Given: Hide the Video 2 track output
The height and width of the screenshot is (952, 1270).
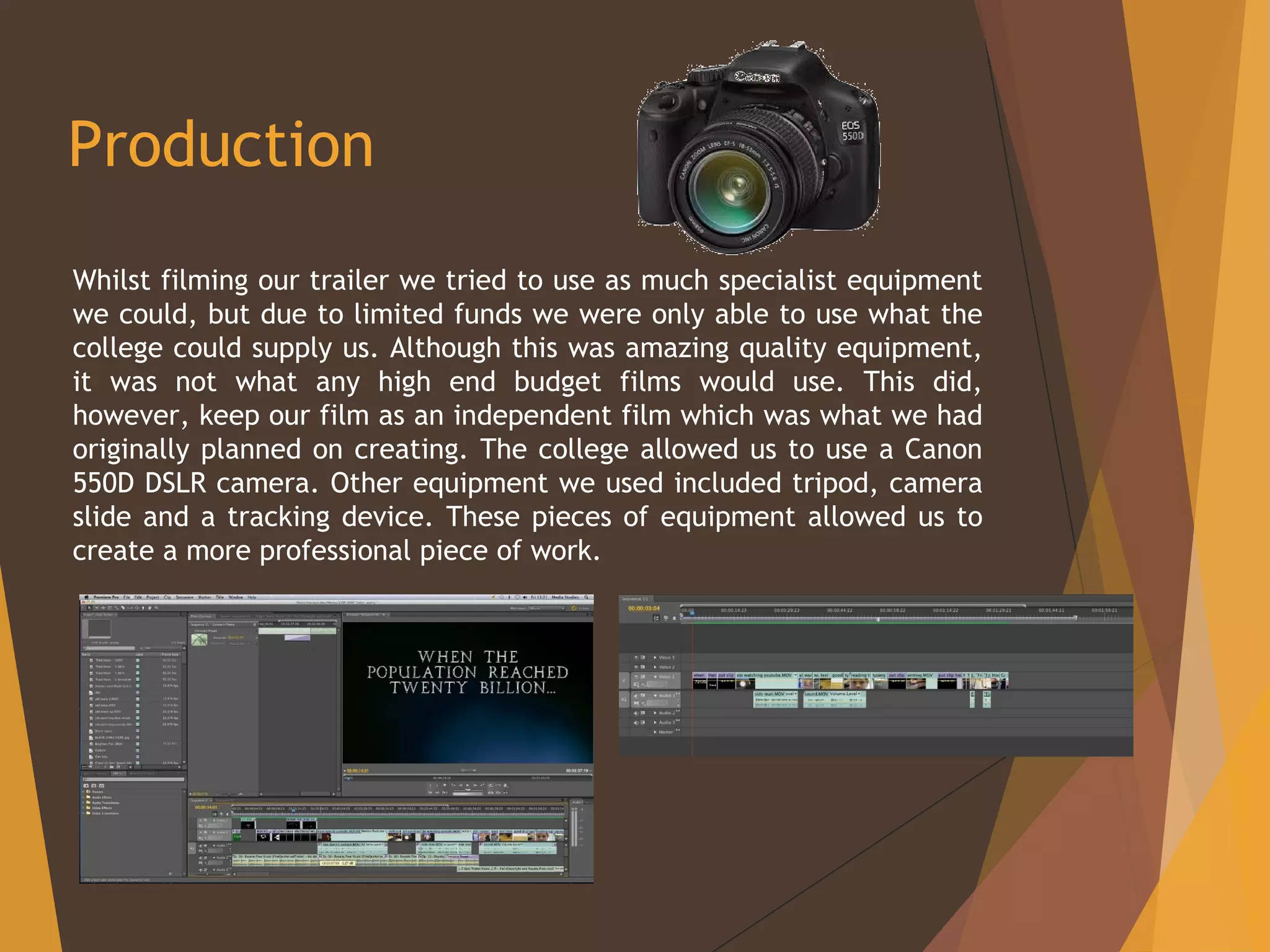Looking at the screenshot, I should coord(636,667).
